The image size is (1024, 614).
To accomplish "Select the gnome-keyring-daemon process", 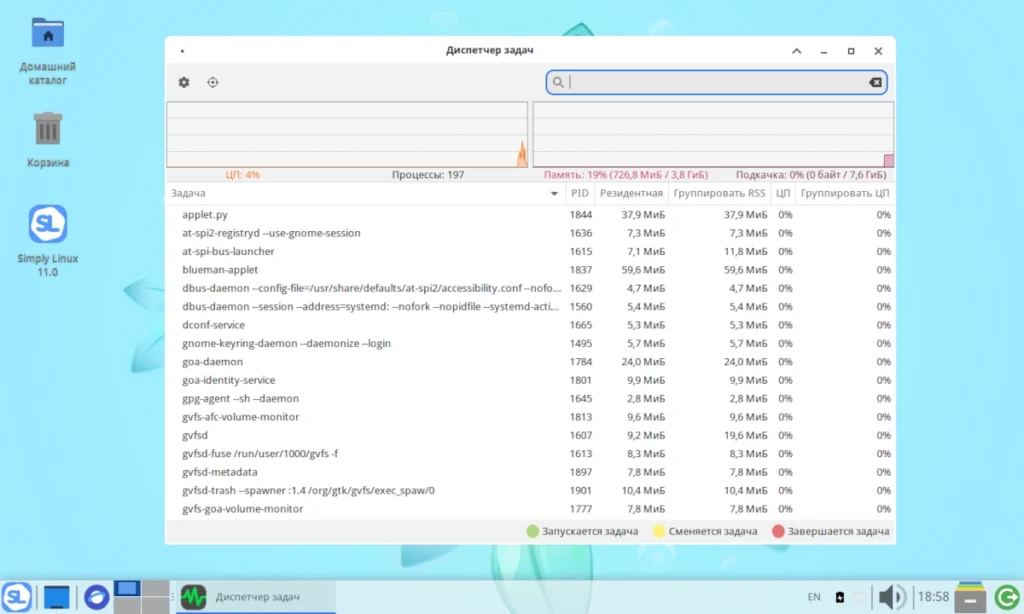I will click(530, 343).
